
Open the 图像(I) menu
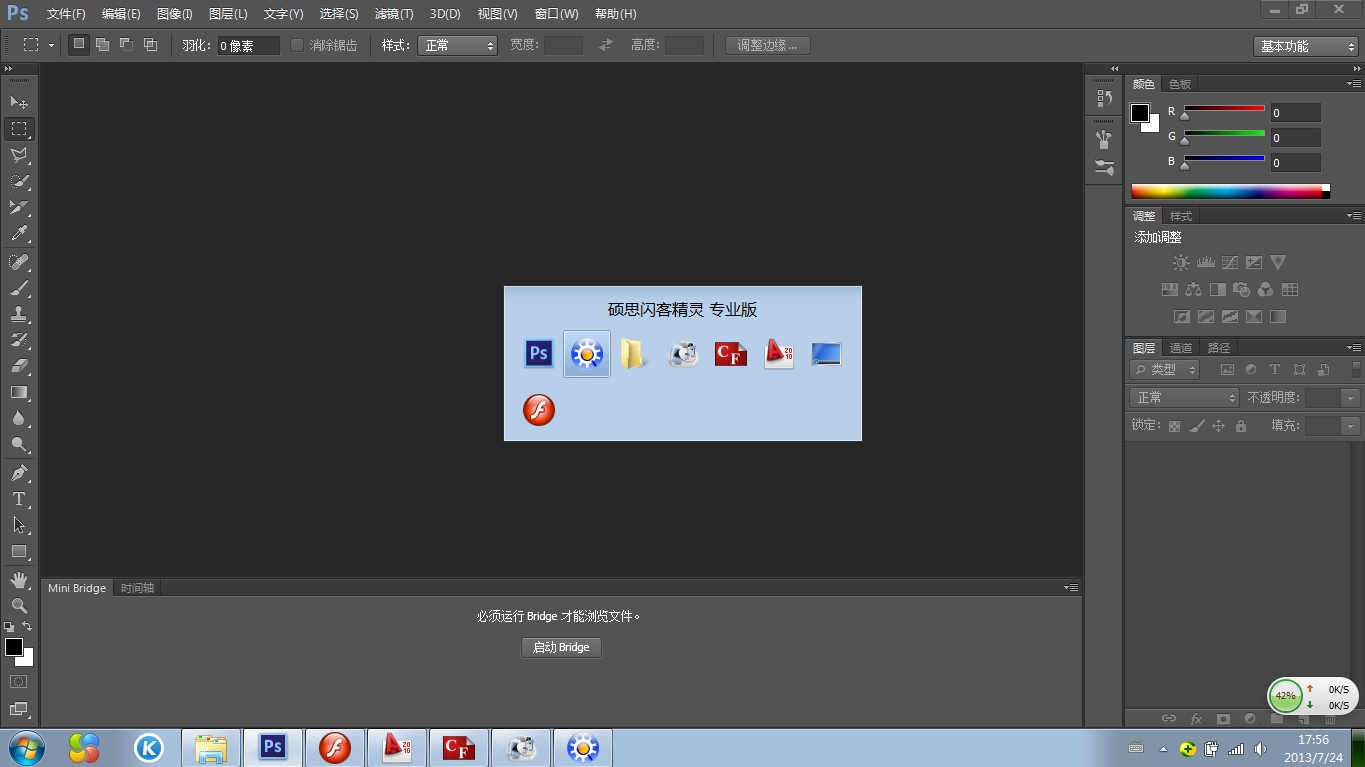[175, 14]
